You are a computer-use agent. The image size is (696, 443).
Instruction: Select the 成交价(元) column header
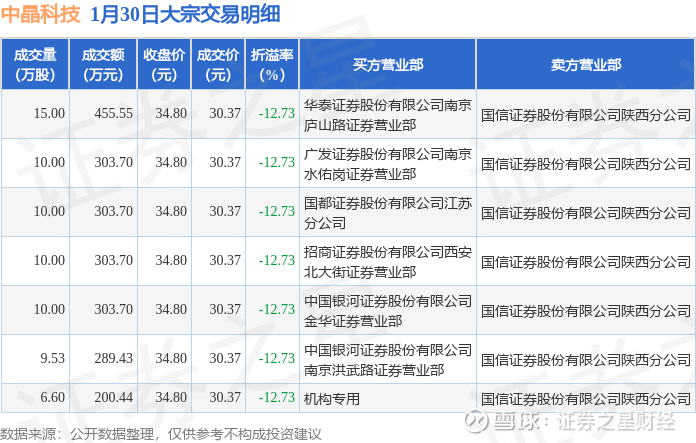218,64
